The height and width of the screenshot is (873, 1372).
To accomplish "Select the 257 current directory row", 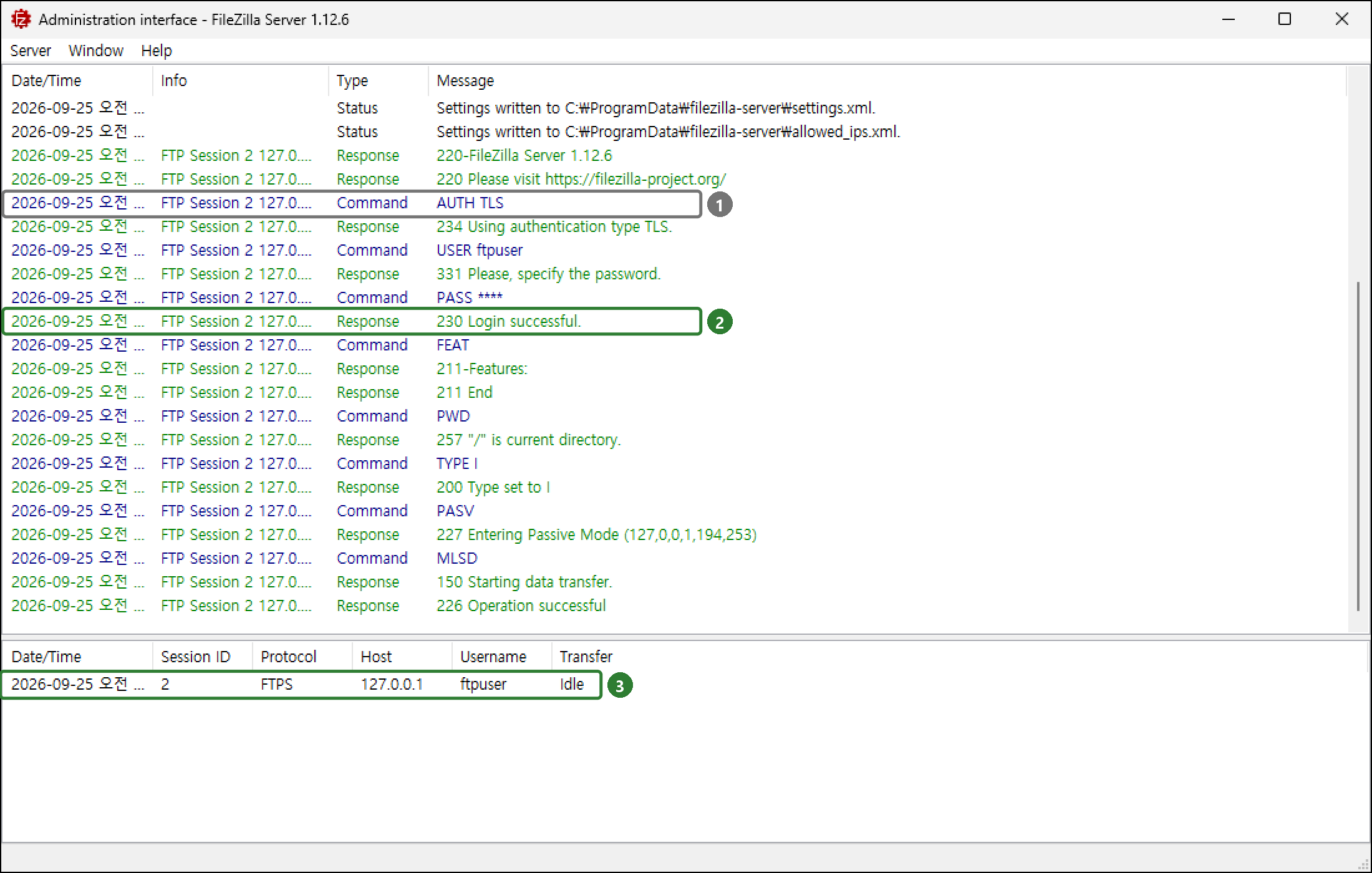I will click(x=674, y=440).
